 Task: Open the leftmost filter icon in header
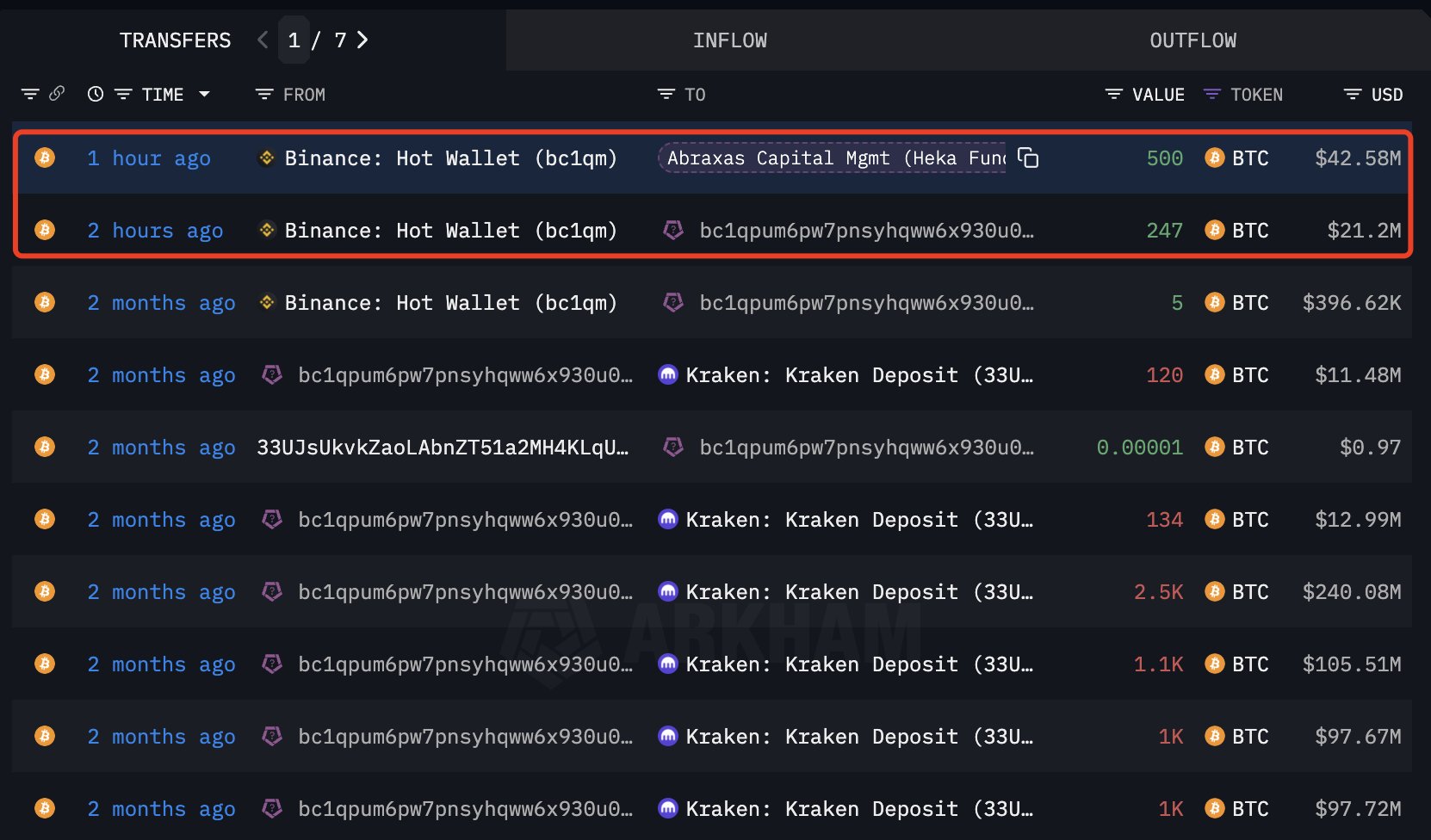point(30,94)
